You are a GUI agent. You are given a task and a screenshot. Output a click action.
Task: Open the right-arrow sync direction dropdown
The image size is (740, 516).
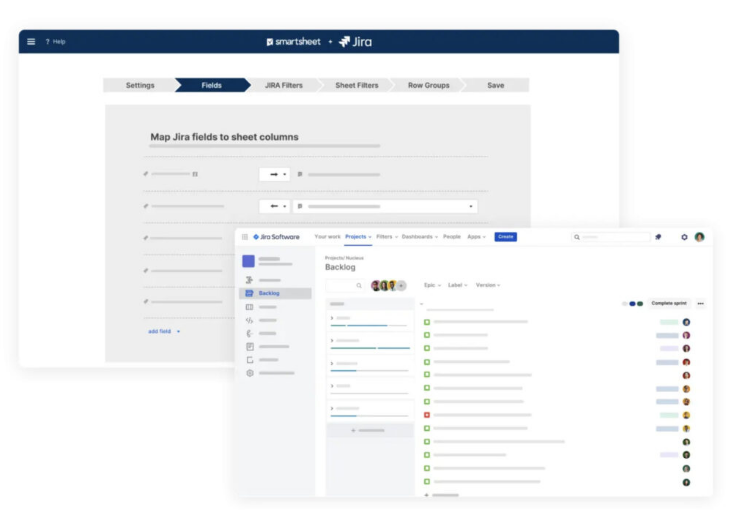point(274,174)
